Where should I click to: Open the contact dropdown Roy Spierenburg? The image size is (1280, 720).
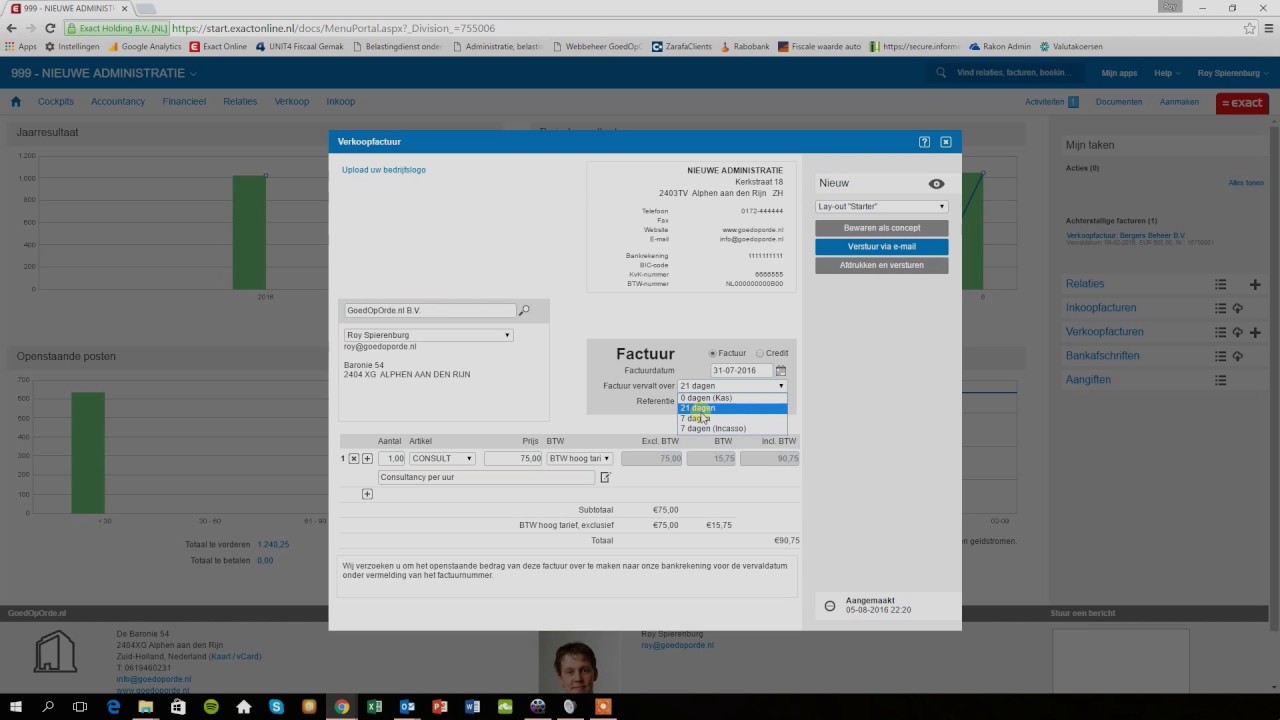tap(428, 336)
